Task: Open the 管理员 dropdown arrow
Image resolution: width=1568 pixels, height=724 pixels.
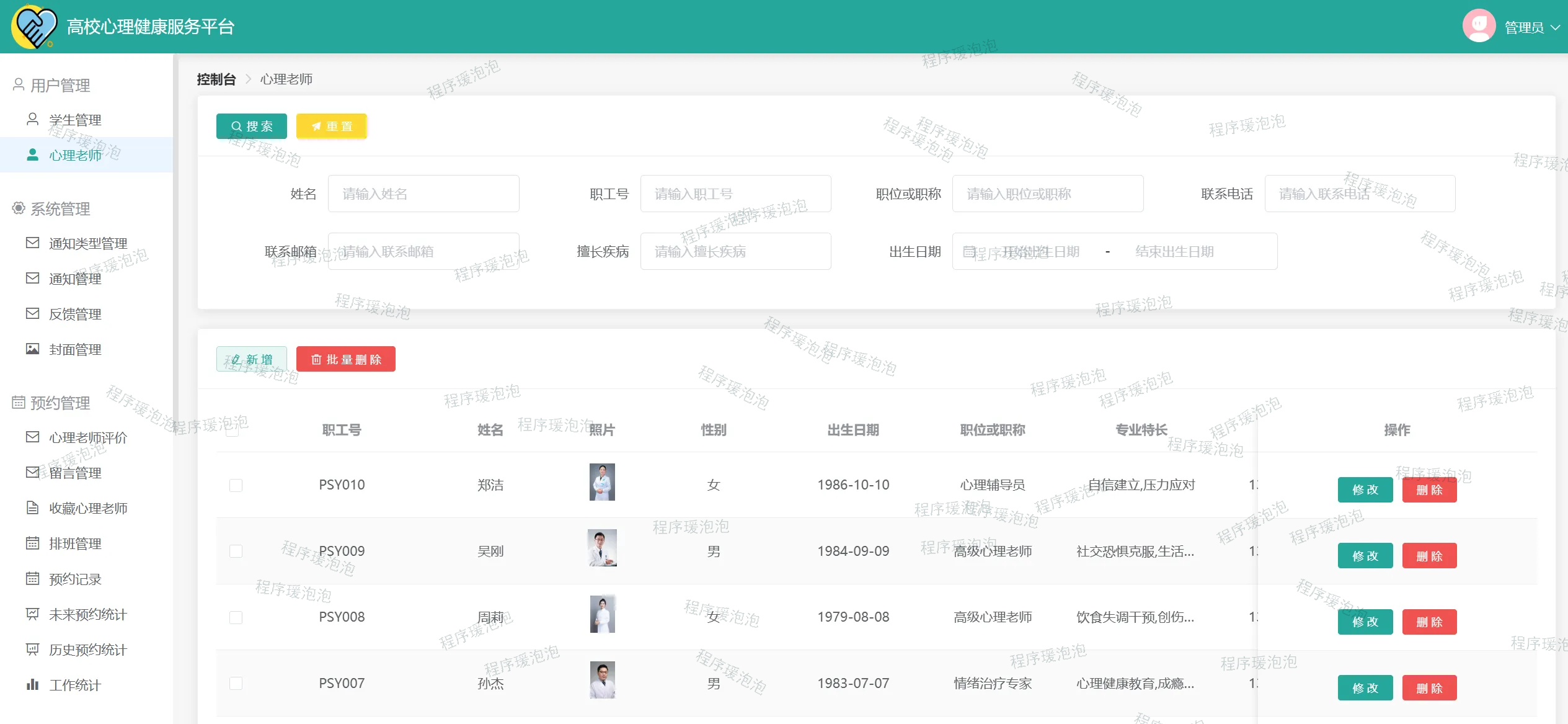Action: (x=1554, y=27)
